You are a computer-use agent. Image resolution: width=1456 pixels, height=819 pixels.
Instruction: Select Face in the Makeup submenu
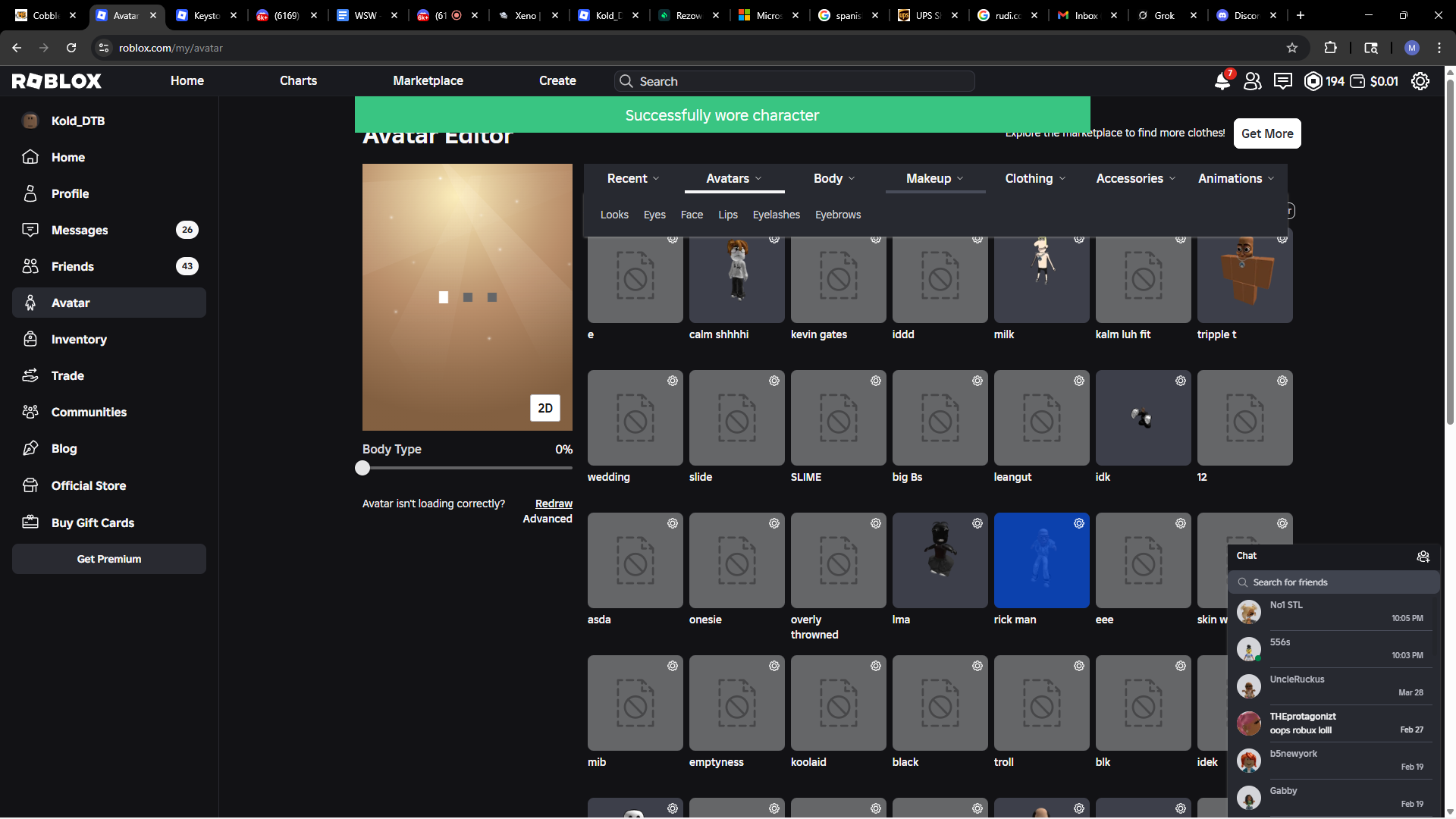(x=692, y=215)
